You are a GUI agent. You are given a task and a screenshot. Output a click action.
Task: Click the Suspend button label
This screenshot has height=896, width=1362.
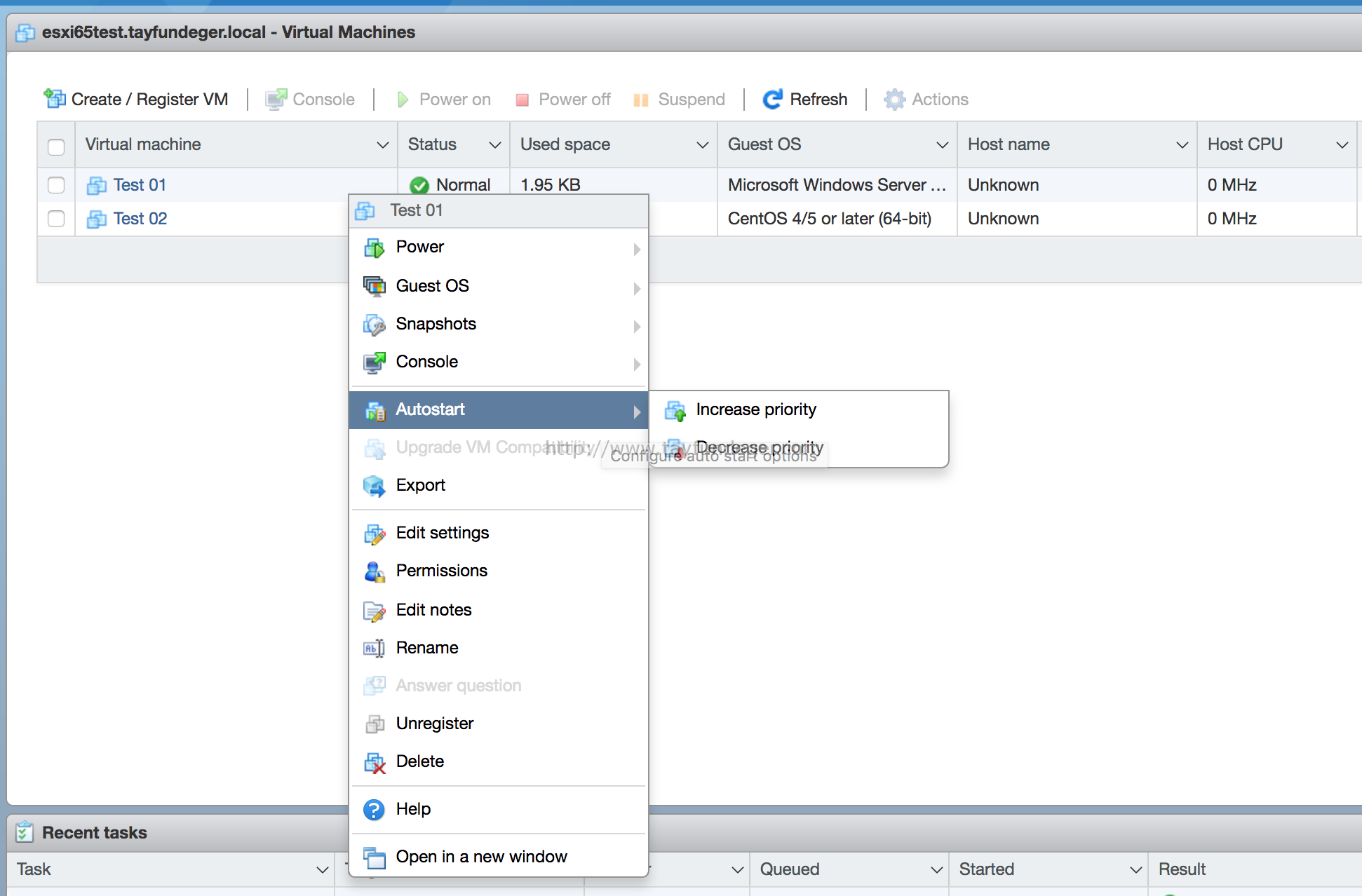[x=692, y=100]
